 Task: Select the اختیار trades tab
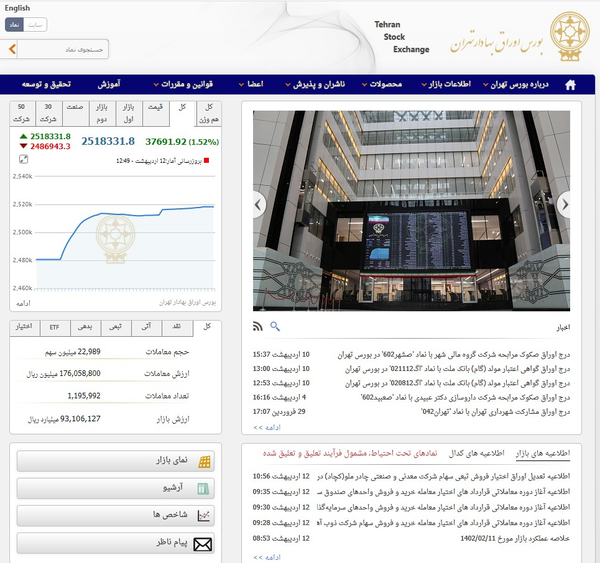click(24, 328)
